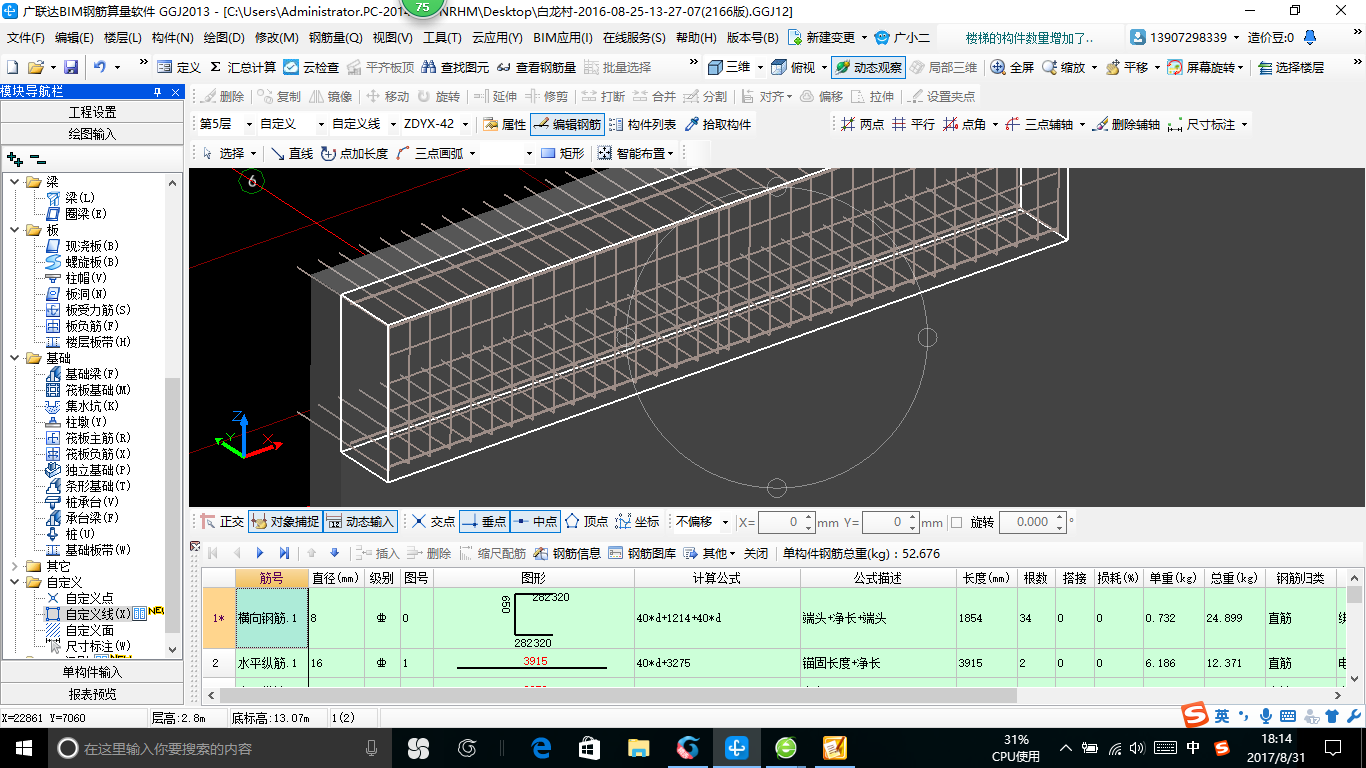The width and height of the screenshot is (1366, 768).
Task: Choose 直线 line drawing tool
Action: coord(292,153)
